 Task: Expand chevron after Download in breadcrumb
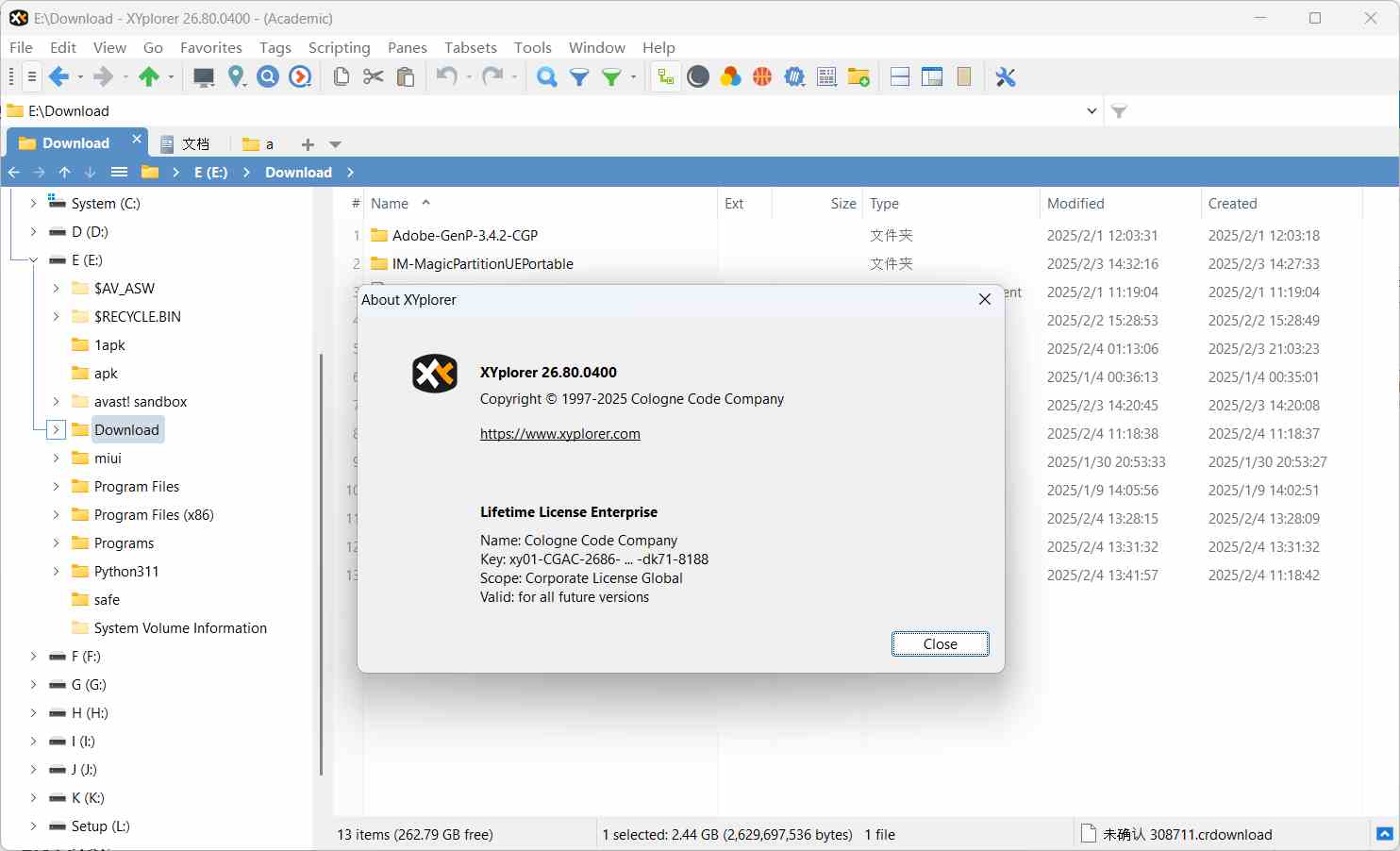tap(350, 172)
